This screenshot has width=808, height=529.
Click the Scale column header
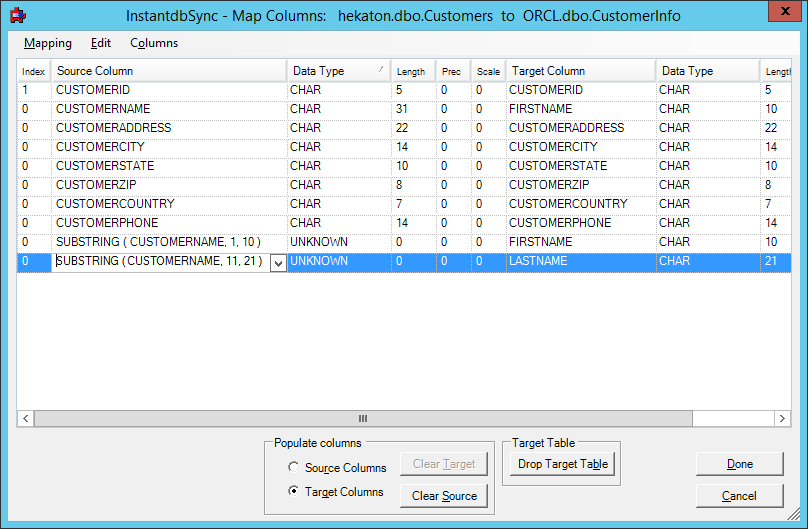coord(489,71)
